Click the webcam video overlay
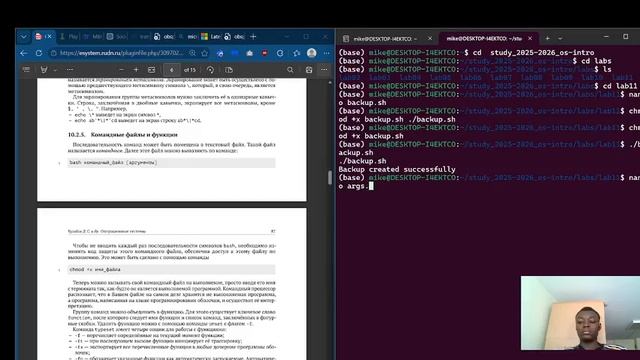Viewport: 640px width, 360px height. click(x=580, y=313)
